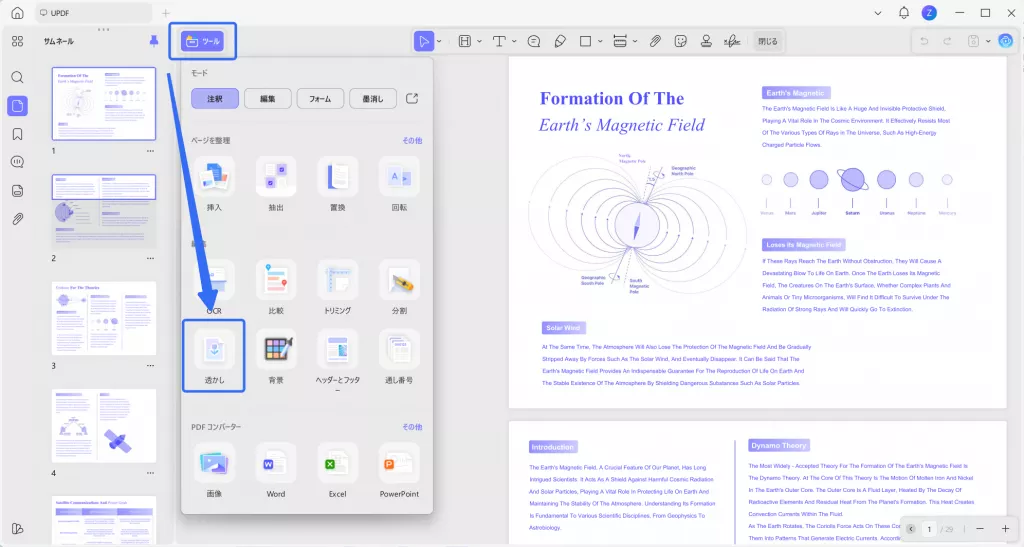The width and height of the screenshot is (1024, 547).
Task: Select the UPDF document tab
Action: pos(93,12)
